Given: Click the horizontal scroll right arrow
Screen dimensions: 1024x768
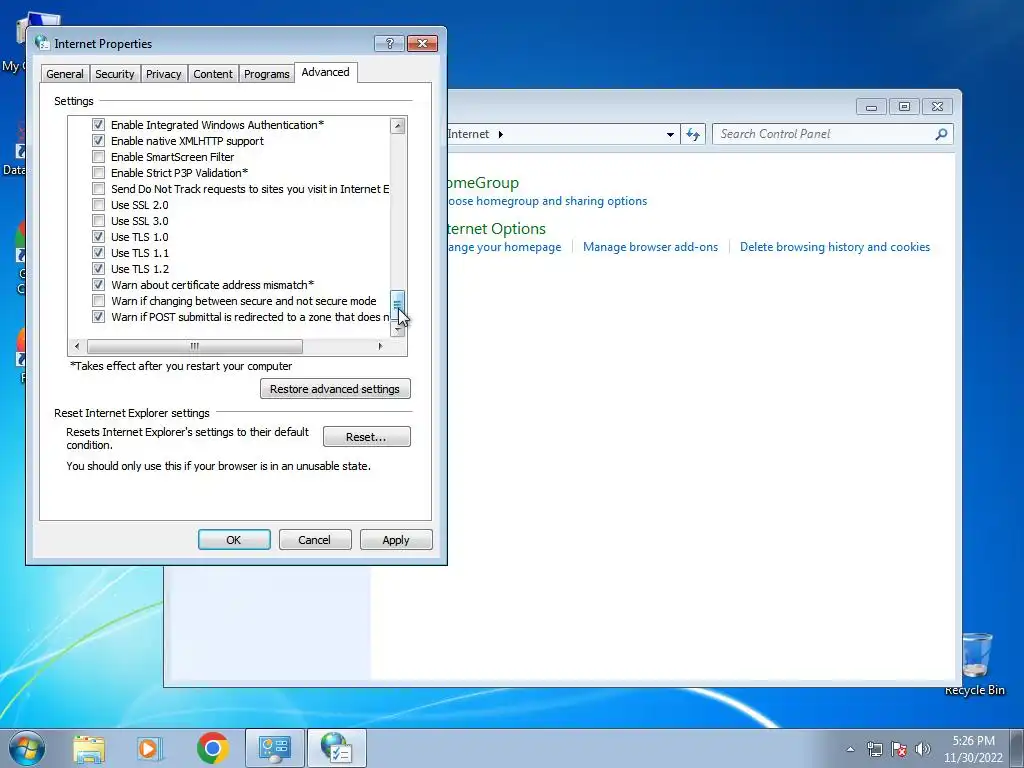Looking at the screenshot, I should pyautogui.click(x=380, y=346).
